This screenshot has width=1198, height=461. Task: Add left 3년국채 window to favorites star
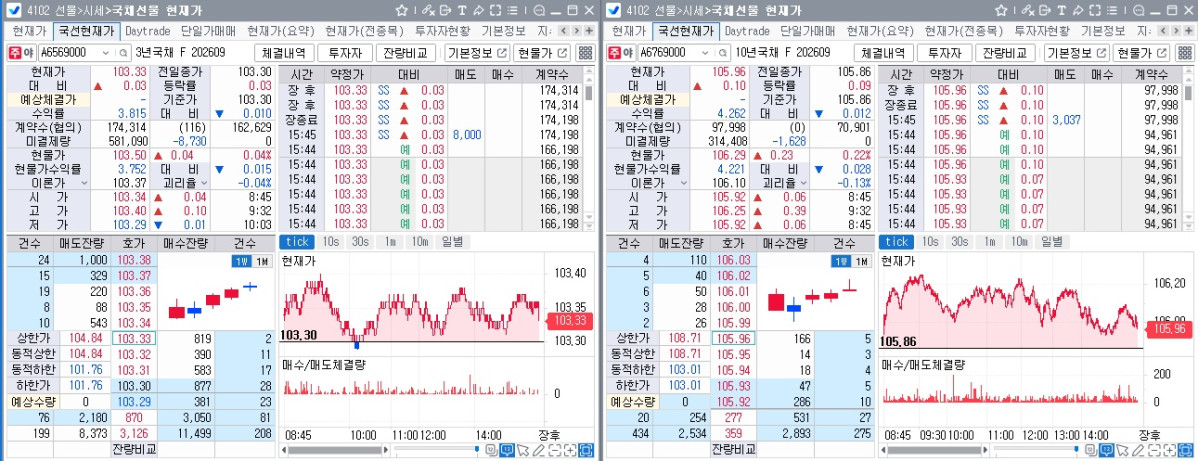[x=402, y=11]
